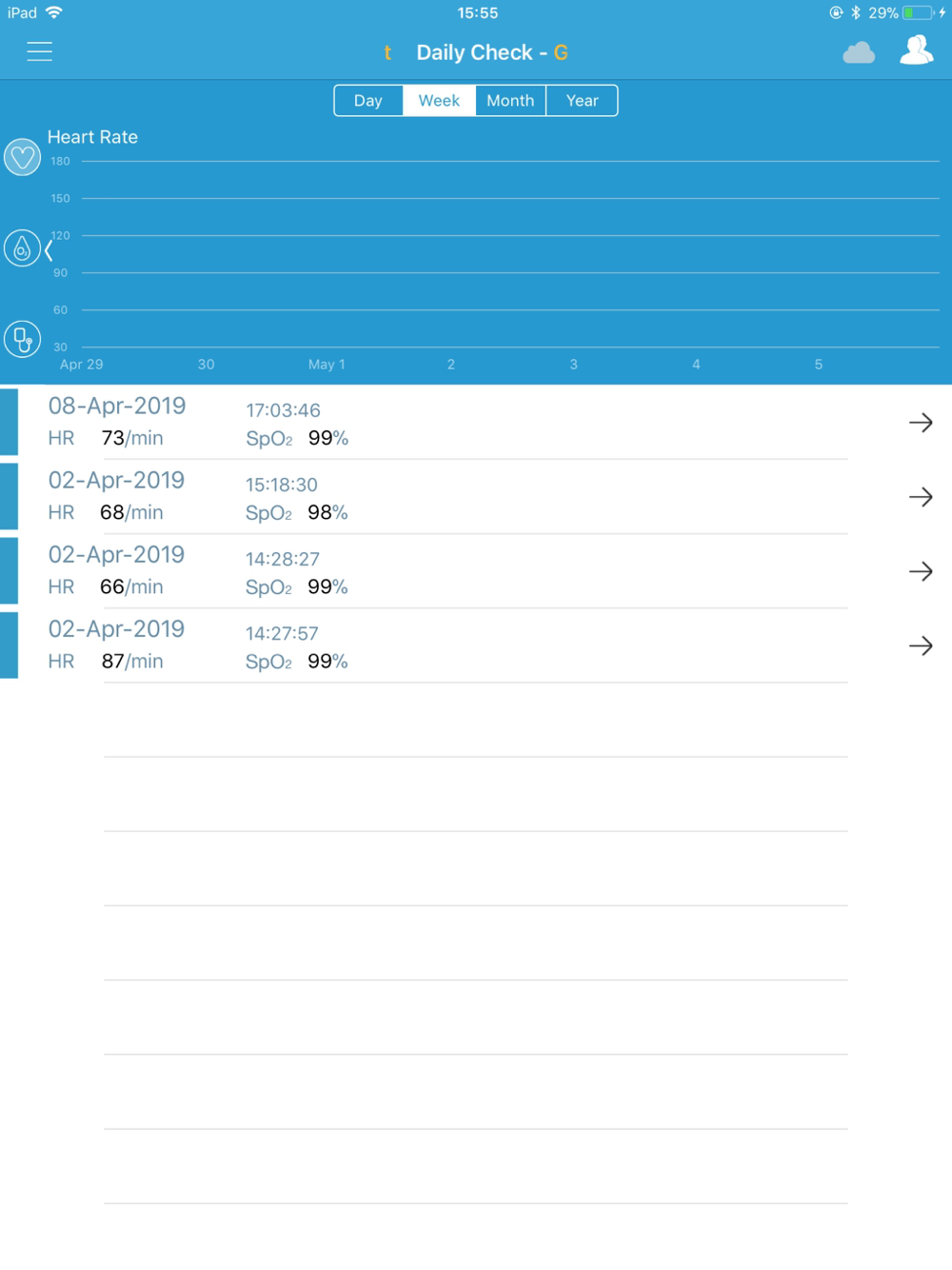Viewport: 952px width, 1270px height.
Task: Open the hamburger menu
Action: pyautogui.click(x=39, y=51)
